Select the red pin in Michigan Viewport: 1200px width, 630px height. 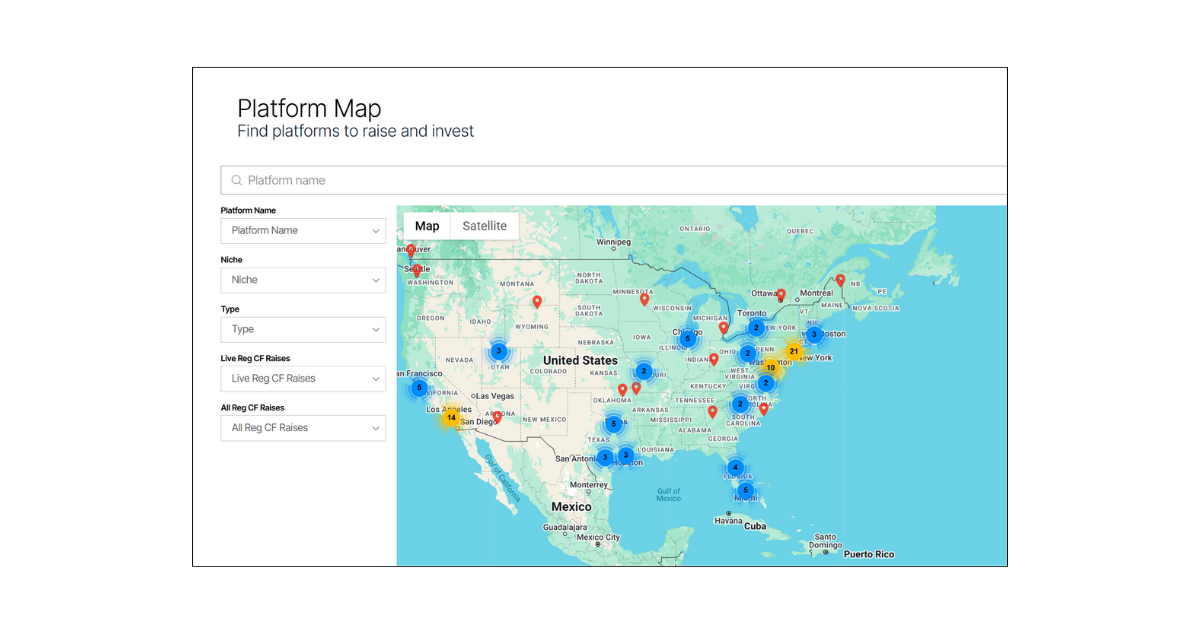point(724,327)
